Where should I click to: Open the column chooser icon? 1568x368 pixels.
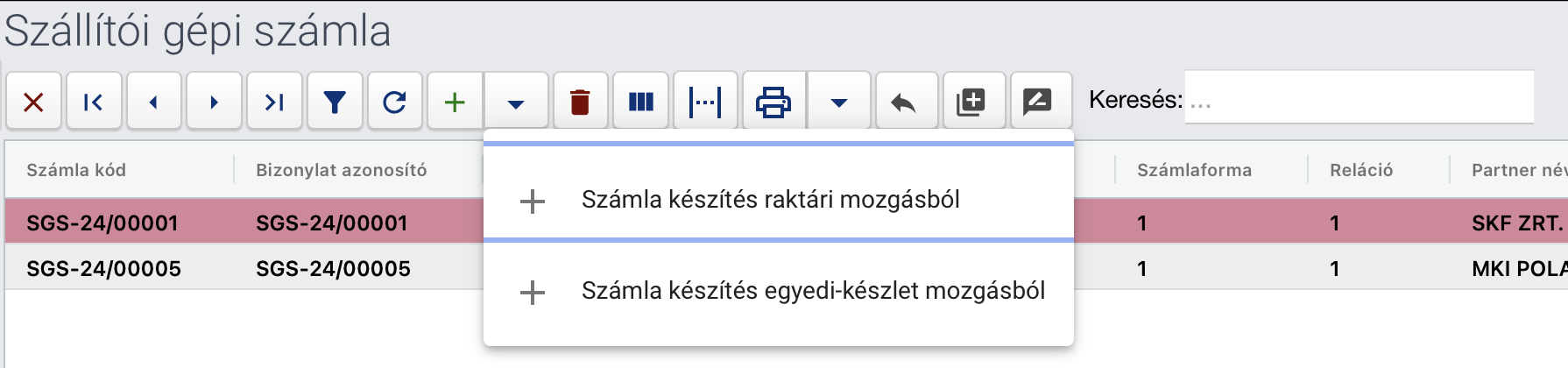(641, 102)
